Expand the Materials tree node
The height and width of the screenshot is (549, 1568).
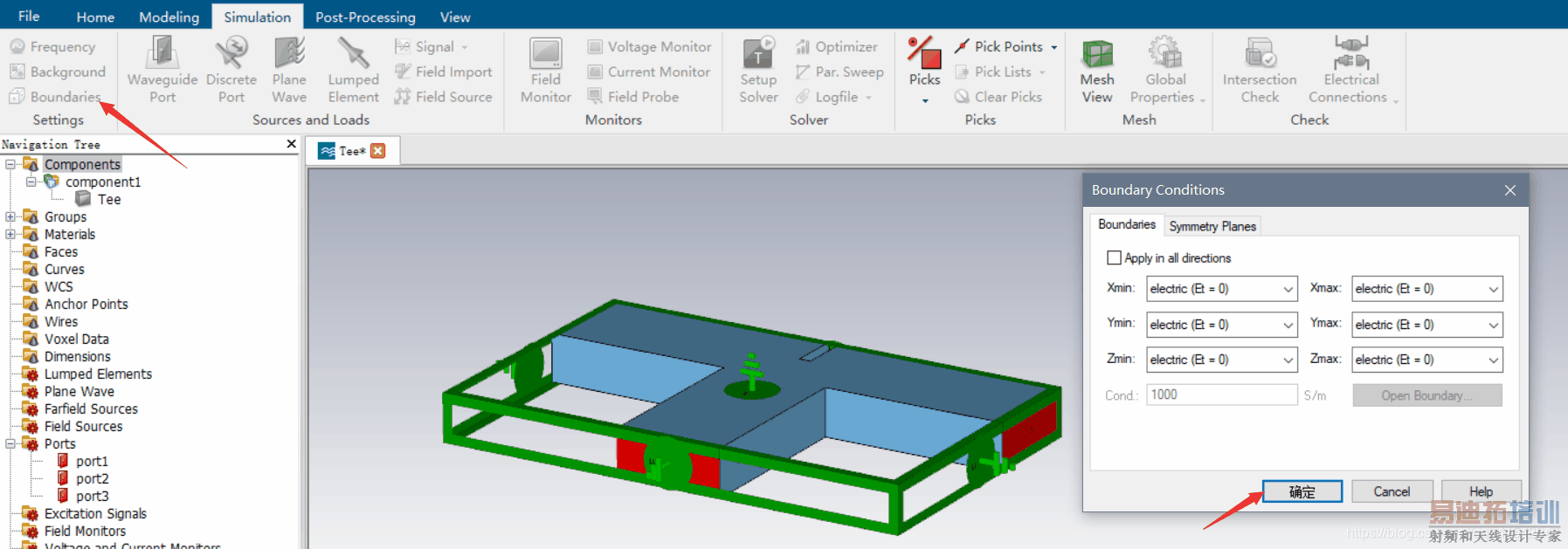click(x=10, y=234)
